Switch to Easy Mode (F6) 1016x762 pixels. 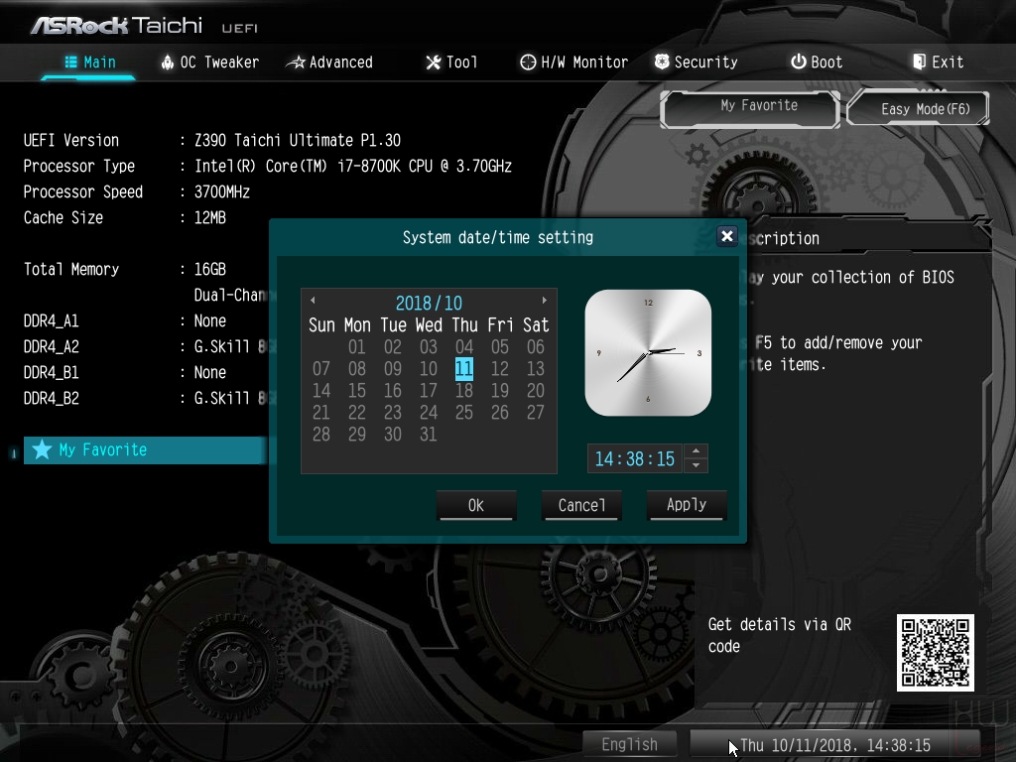[x=918, y=108]
